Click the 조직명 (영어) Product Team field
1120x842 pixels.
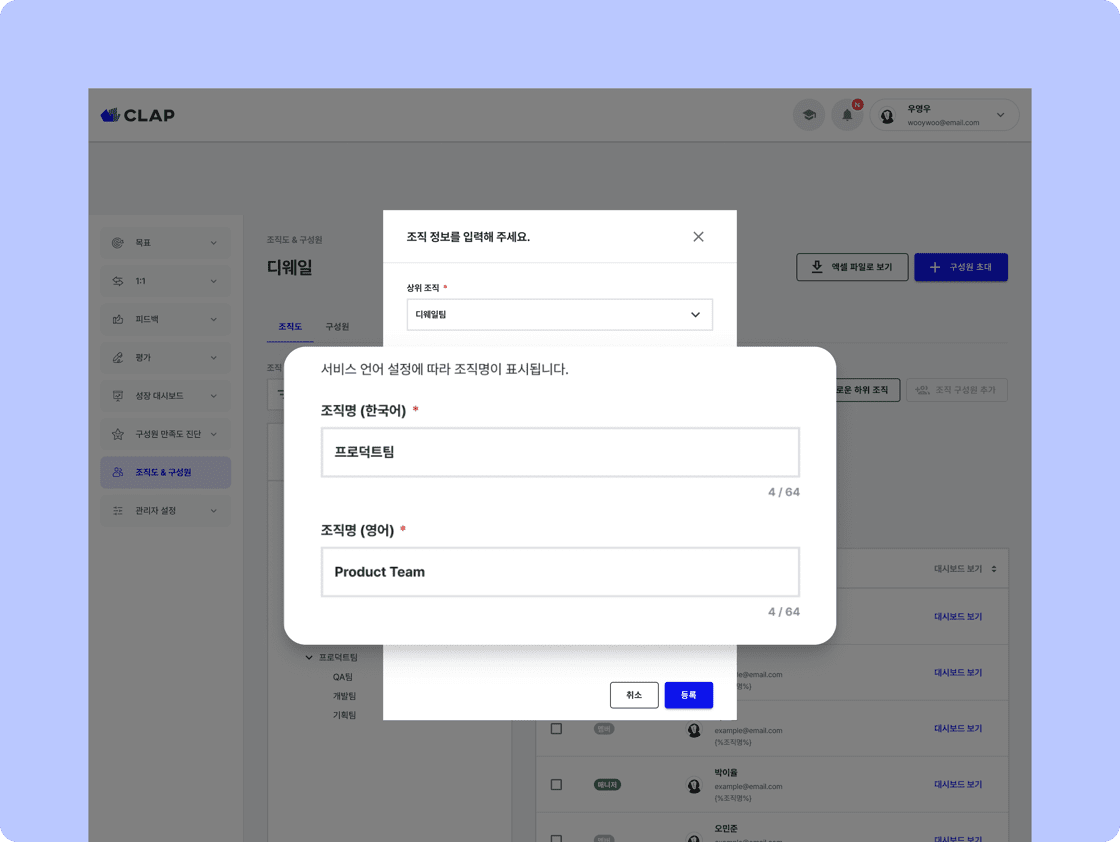pos(560,572)
